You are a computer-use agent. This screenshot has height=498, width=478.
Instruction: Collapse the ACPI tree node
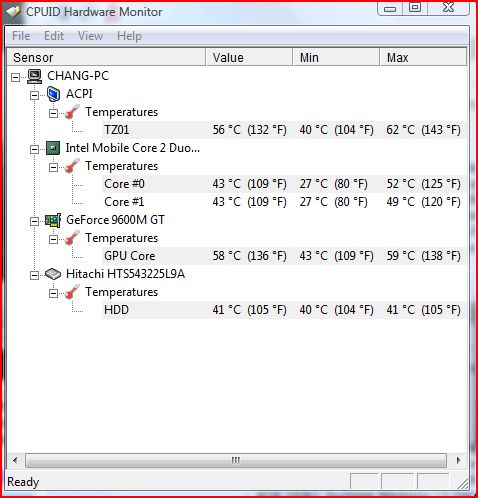(34, 96)
